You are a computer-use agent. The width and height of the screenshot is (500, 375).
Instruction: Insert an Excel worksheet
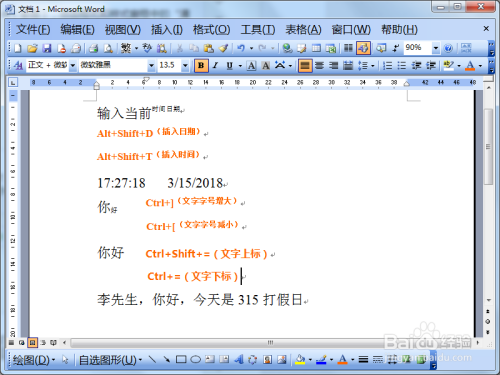click(331, 48)
